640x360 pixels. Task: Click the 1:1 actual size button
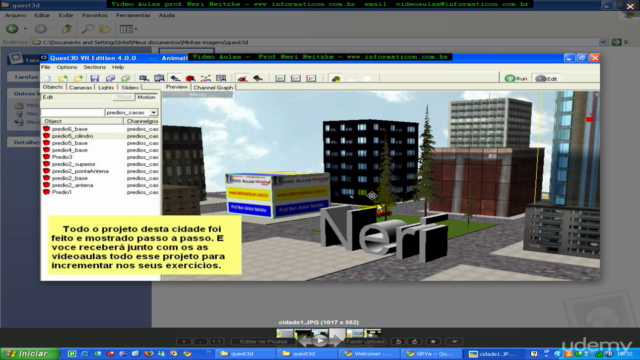point(216,341)
